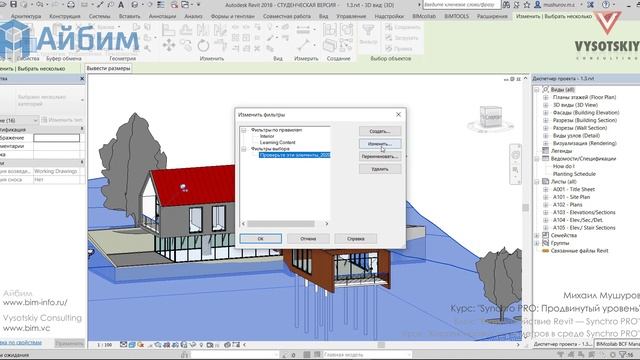The image size is (640, 360).
Task: Collapse Фильтры по правилам in the filter dialog
Action: point(244,130)
